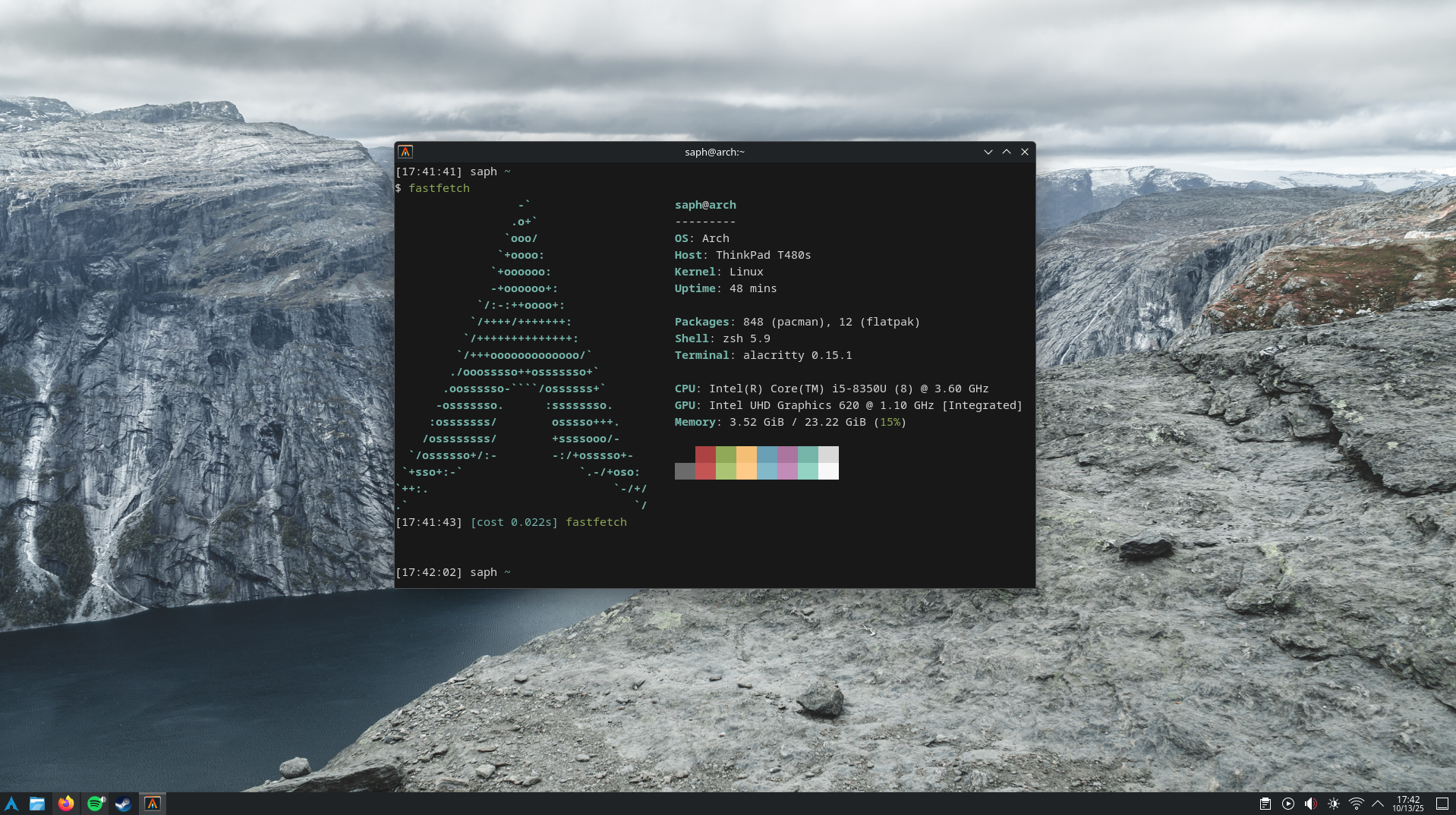The image size is (1456, 815).
Task: Open clipboard manager in system tray
Action: point(1265,804)
